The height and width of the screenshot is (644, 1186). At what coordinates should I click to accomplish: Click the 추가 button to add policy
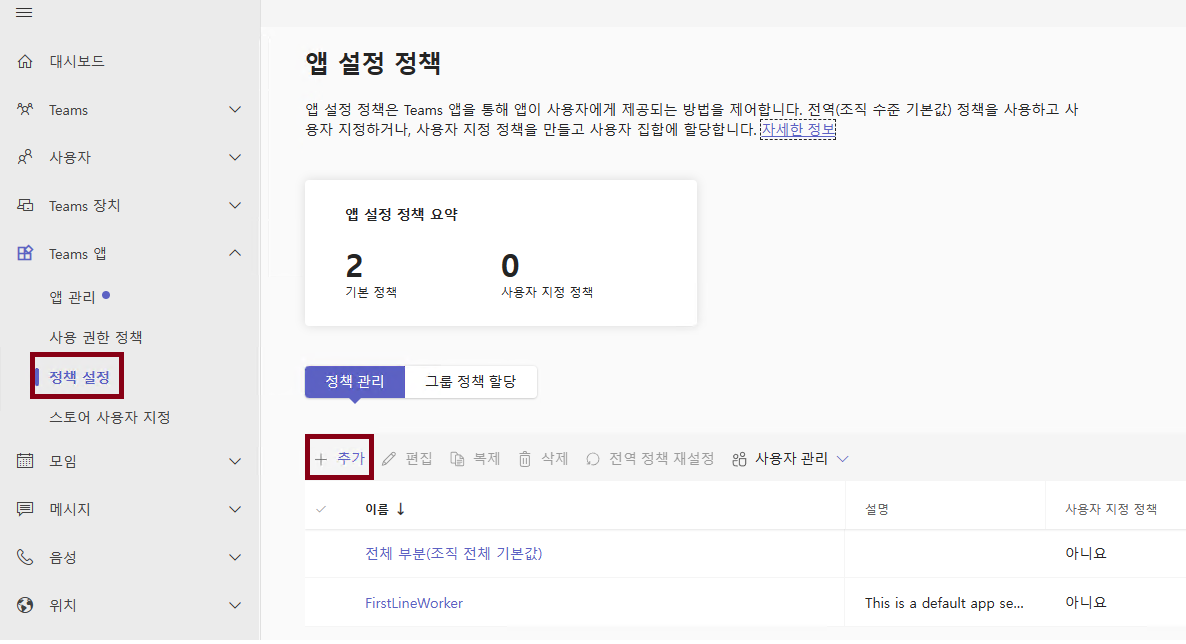[x=338, y=459]
